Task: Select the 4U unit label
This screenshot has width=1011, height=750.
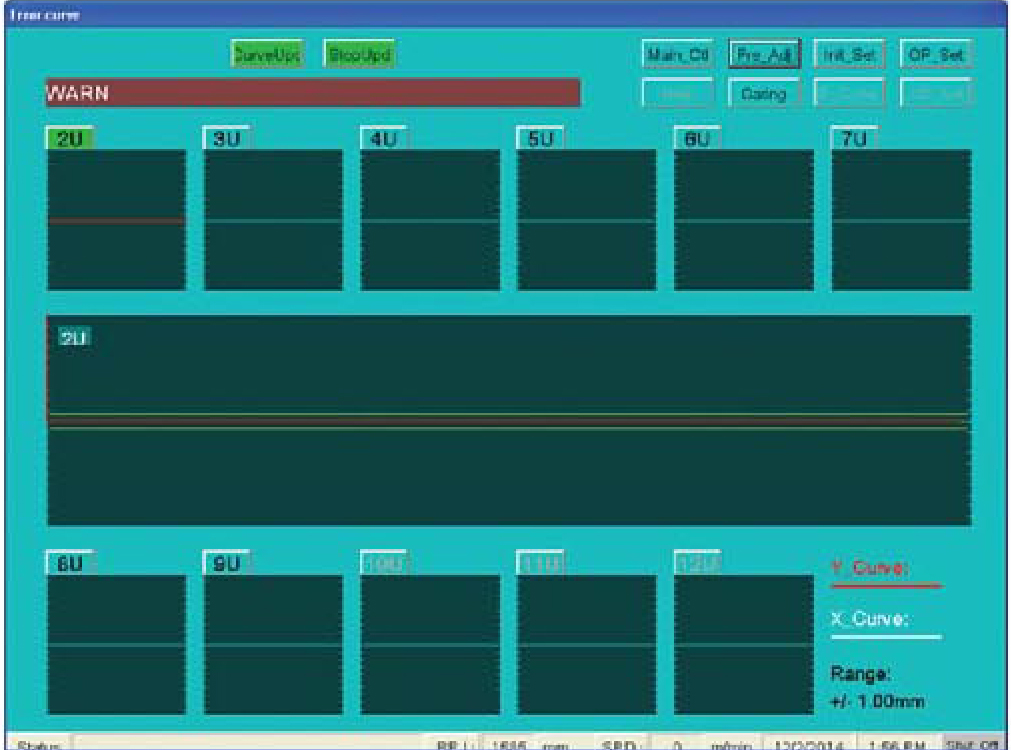Action: pyautogui.click(x=384, y=140)
